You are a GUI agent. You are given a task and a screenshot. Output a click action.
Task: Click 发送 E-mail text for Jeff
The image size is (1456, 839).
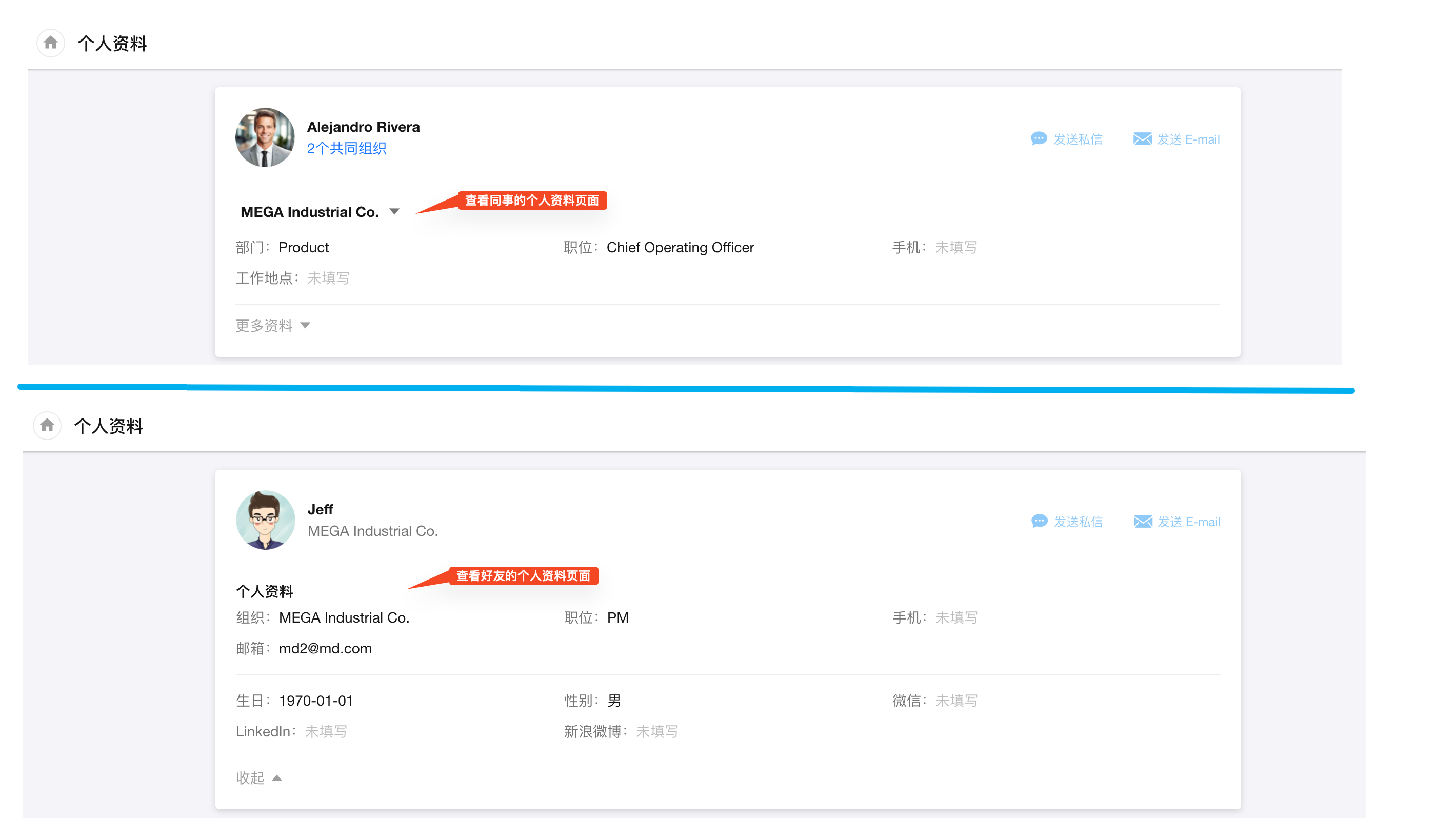click(1189, 522)
